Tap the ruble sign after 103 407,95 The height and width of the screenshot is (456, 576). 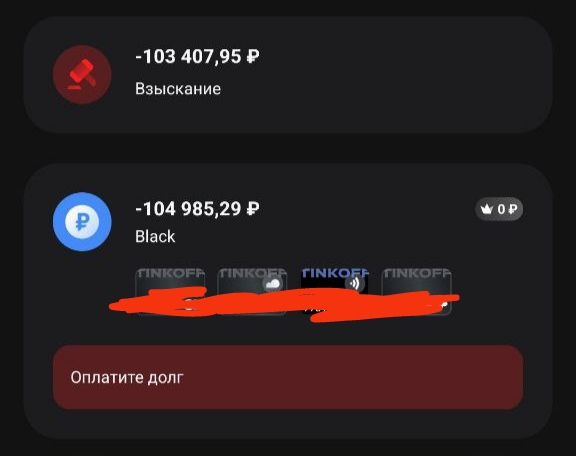pyautogui.click(x=253, y=57)
